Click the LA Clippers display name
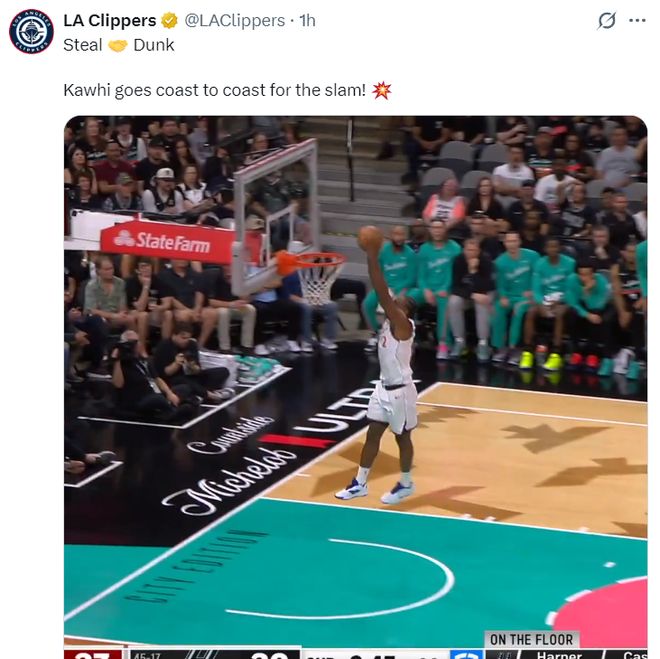The width and height of the screenshot is (660, 659). [109, 21]
